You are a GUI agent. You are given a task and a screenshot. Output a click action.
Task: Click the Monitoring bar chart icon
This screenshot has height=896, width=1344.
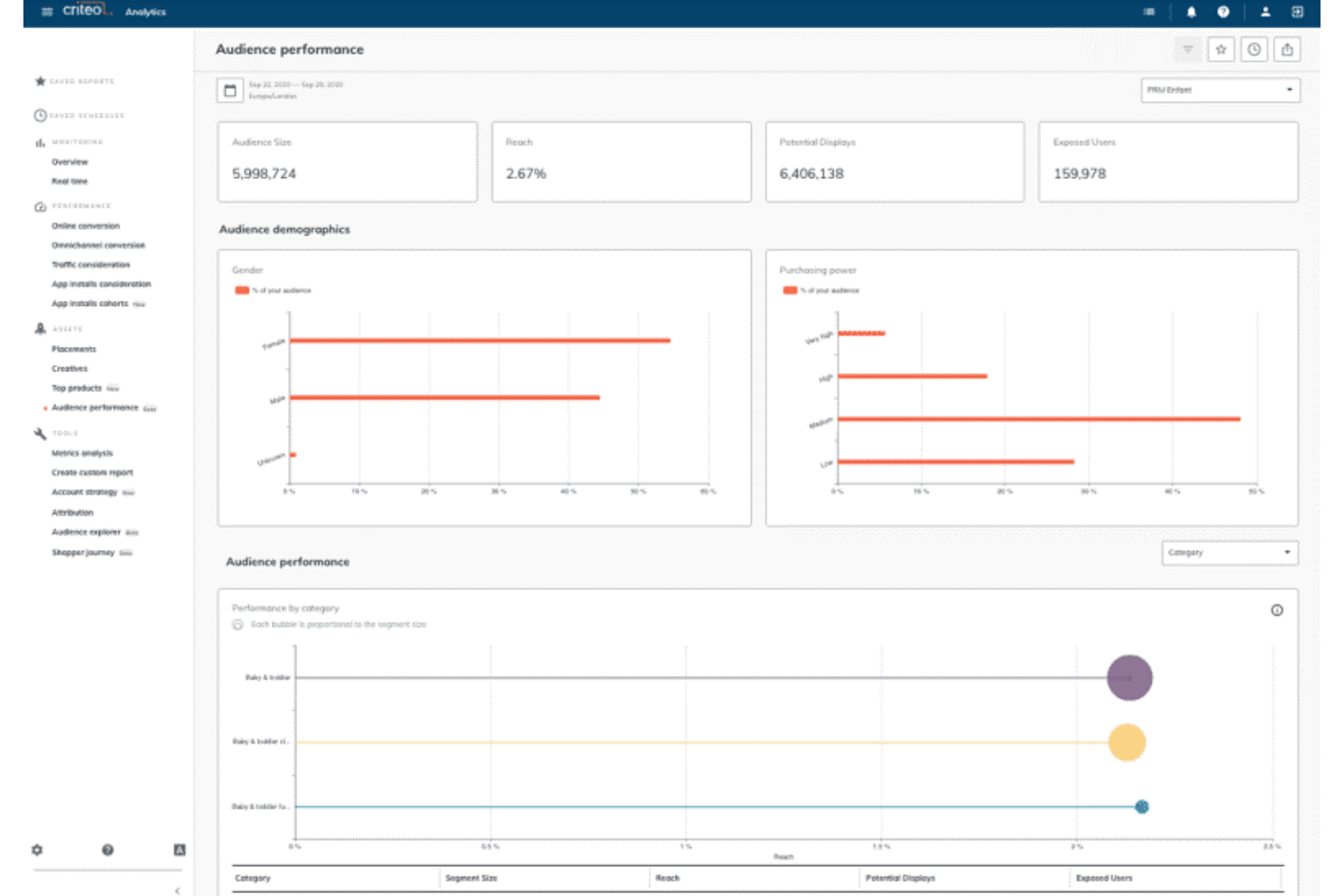point(40,143)
